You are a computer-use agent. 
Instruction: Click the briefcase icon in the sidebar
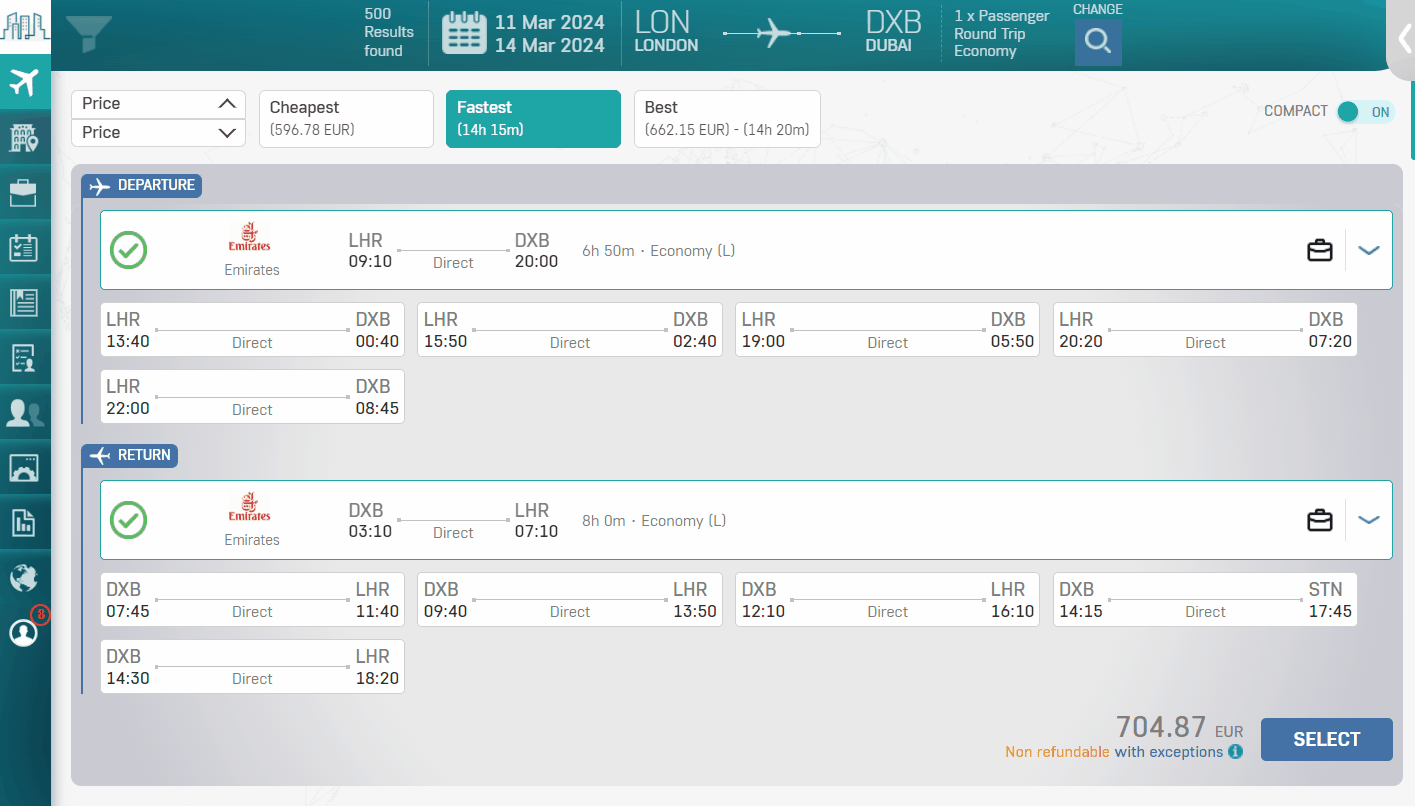pyautogui.click(x=24, y=192)
